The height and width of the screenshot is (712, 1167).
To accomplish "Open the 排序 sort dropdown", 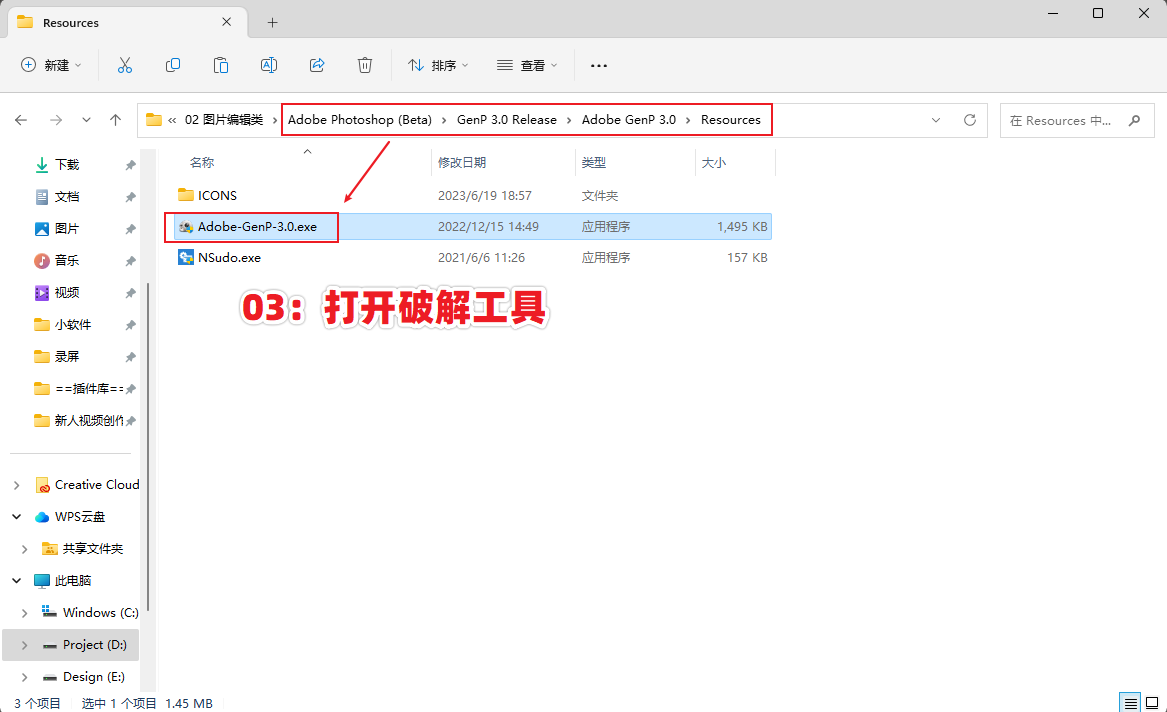I will point(438,65).
